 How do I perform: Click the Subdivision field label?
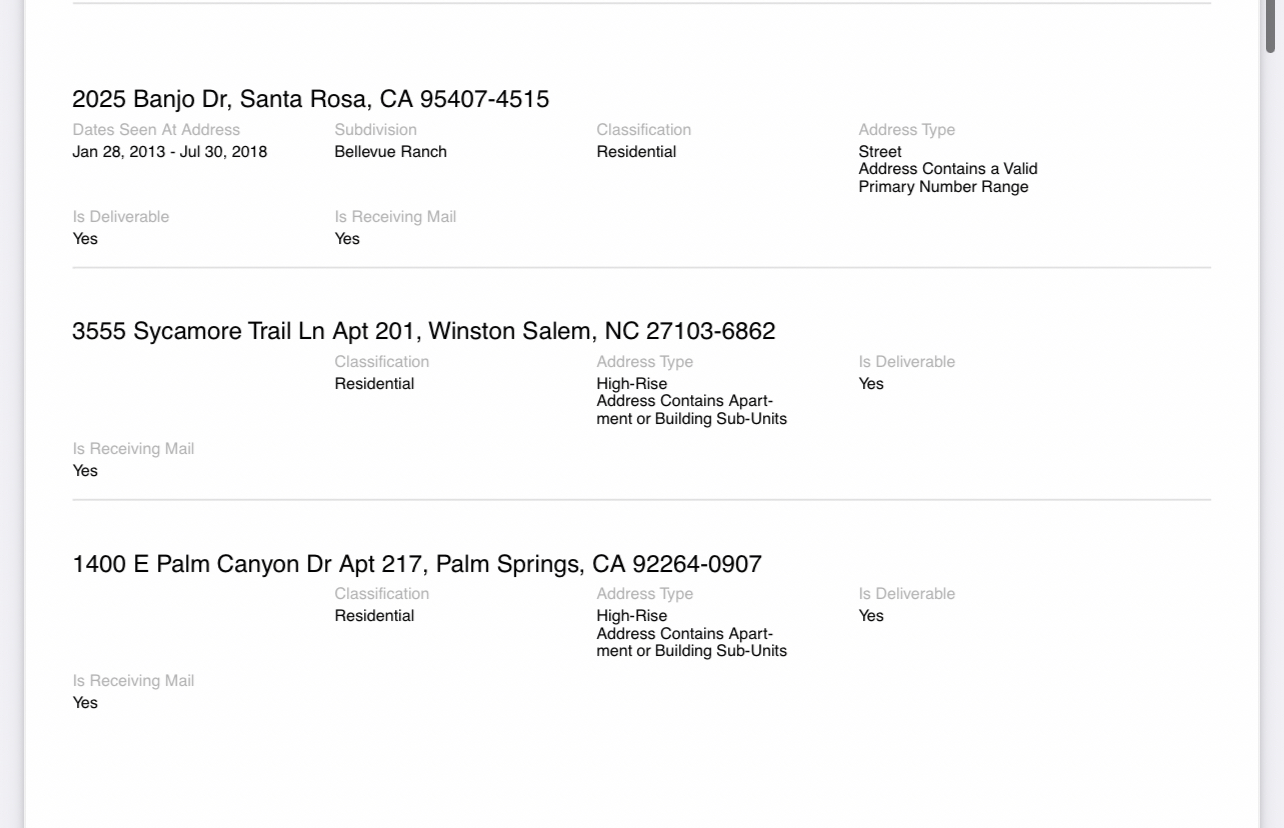(x=376, y=130)
